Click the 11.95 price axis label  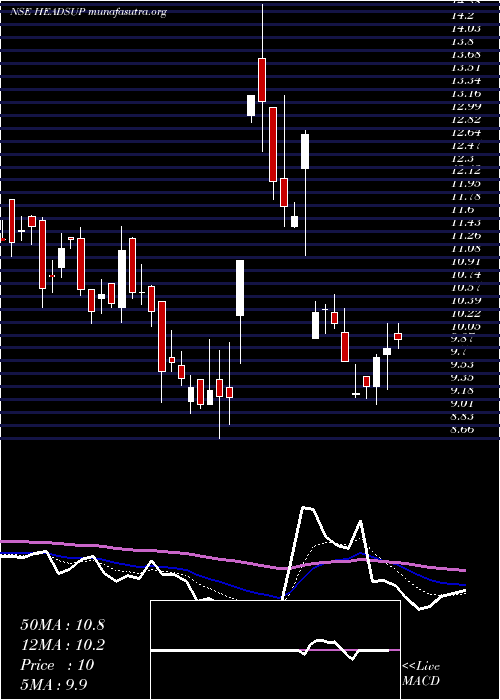466,183
